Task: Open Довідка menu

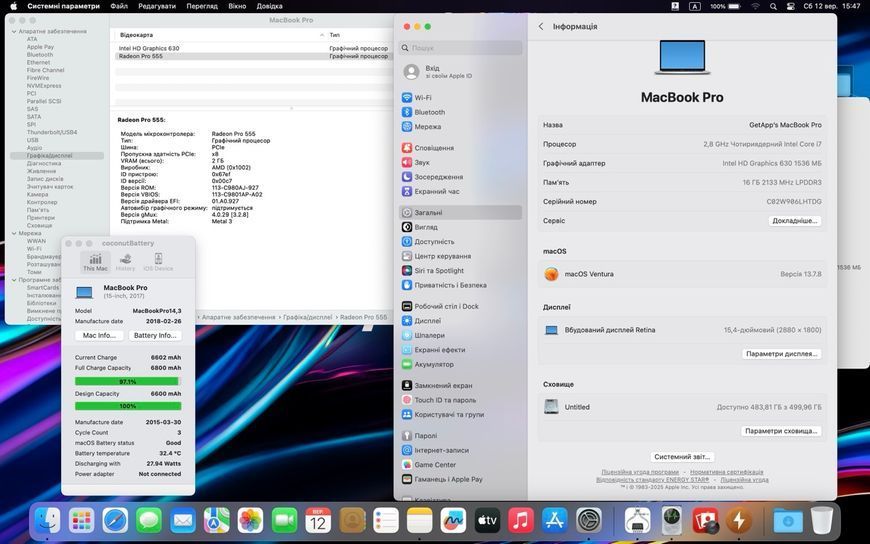Action: tap(270, 6)
